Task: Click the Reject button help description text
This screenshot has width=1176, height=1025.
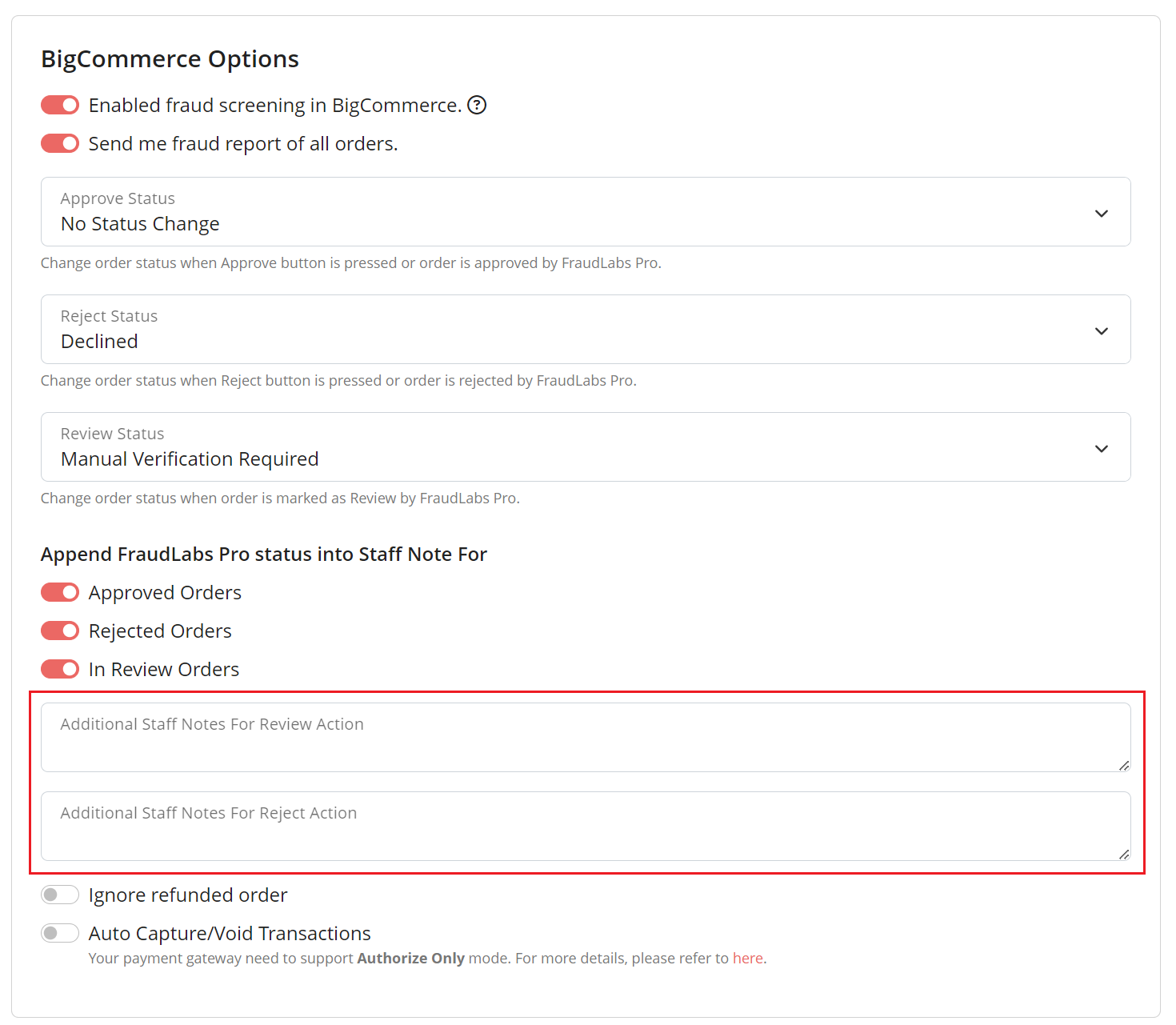Action: (338, 381)
